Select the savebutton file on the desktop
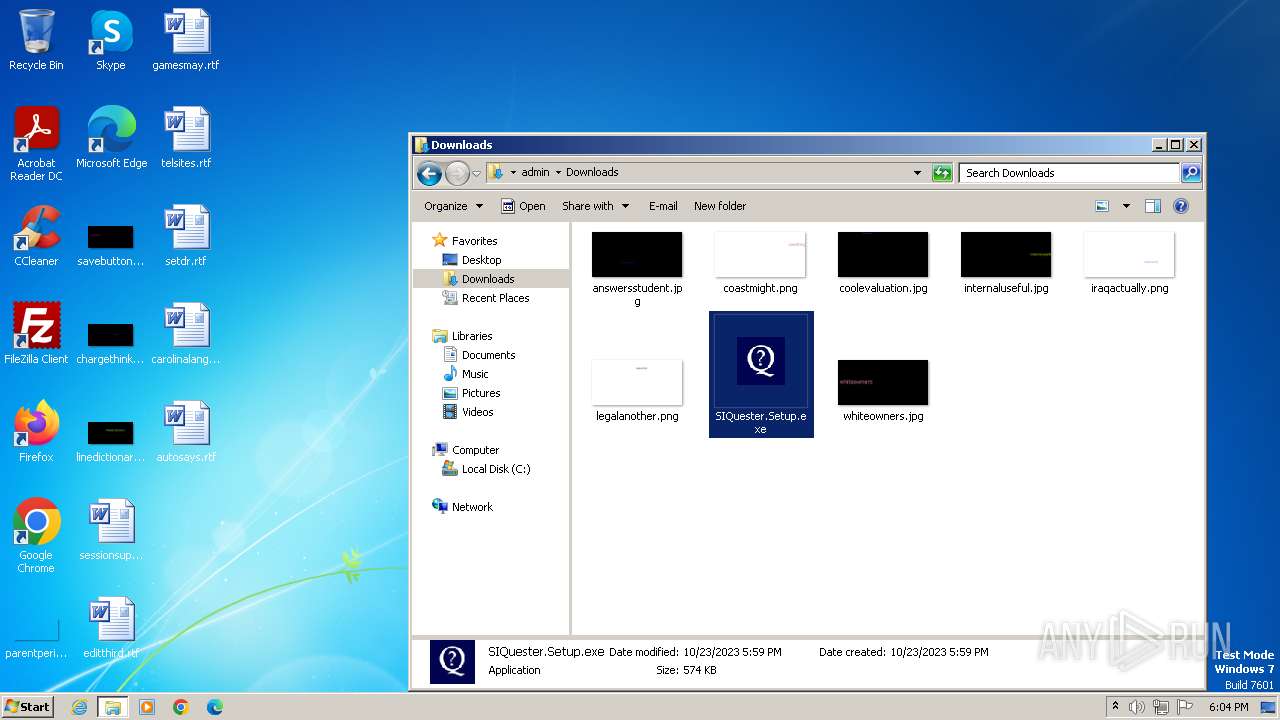 (x=111, y=244)
